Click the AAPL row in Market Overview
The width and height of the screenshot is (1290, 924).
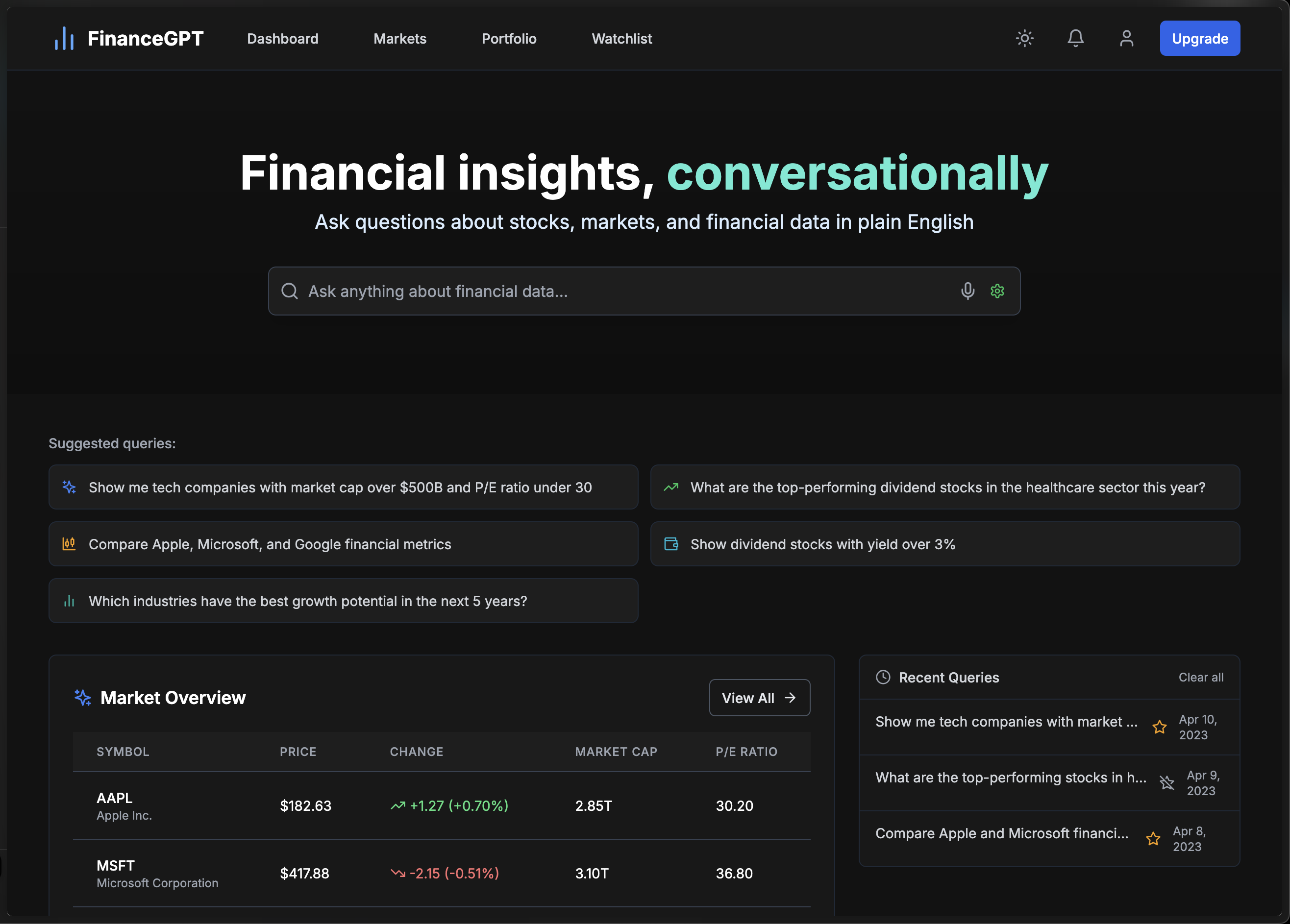[x=442, y=806]
